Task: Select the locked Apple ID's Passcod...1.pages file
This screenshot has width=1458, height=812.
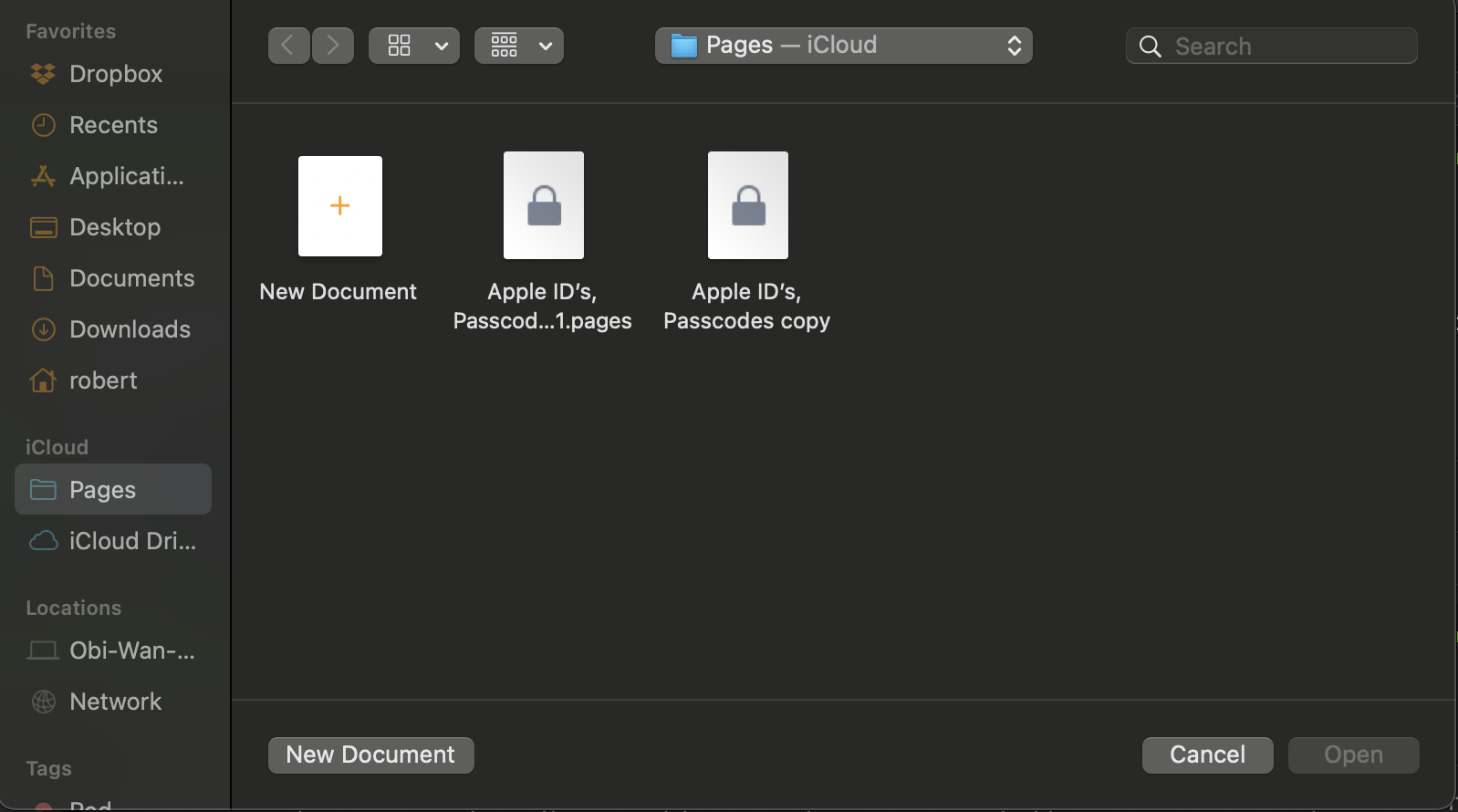Action: pyautogui.click(x=544, y=206)
